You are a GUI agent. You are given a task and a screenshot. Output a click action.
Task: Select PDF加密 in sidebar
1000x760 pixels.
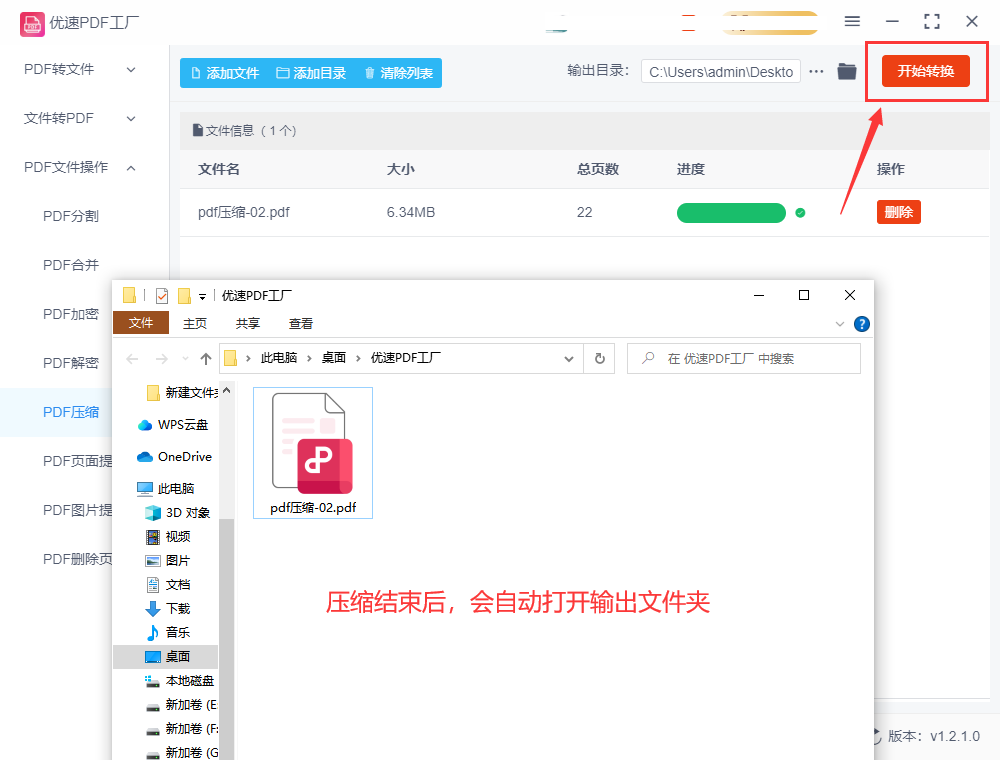(71, 314)
